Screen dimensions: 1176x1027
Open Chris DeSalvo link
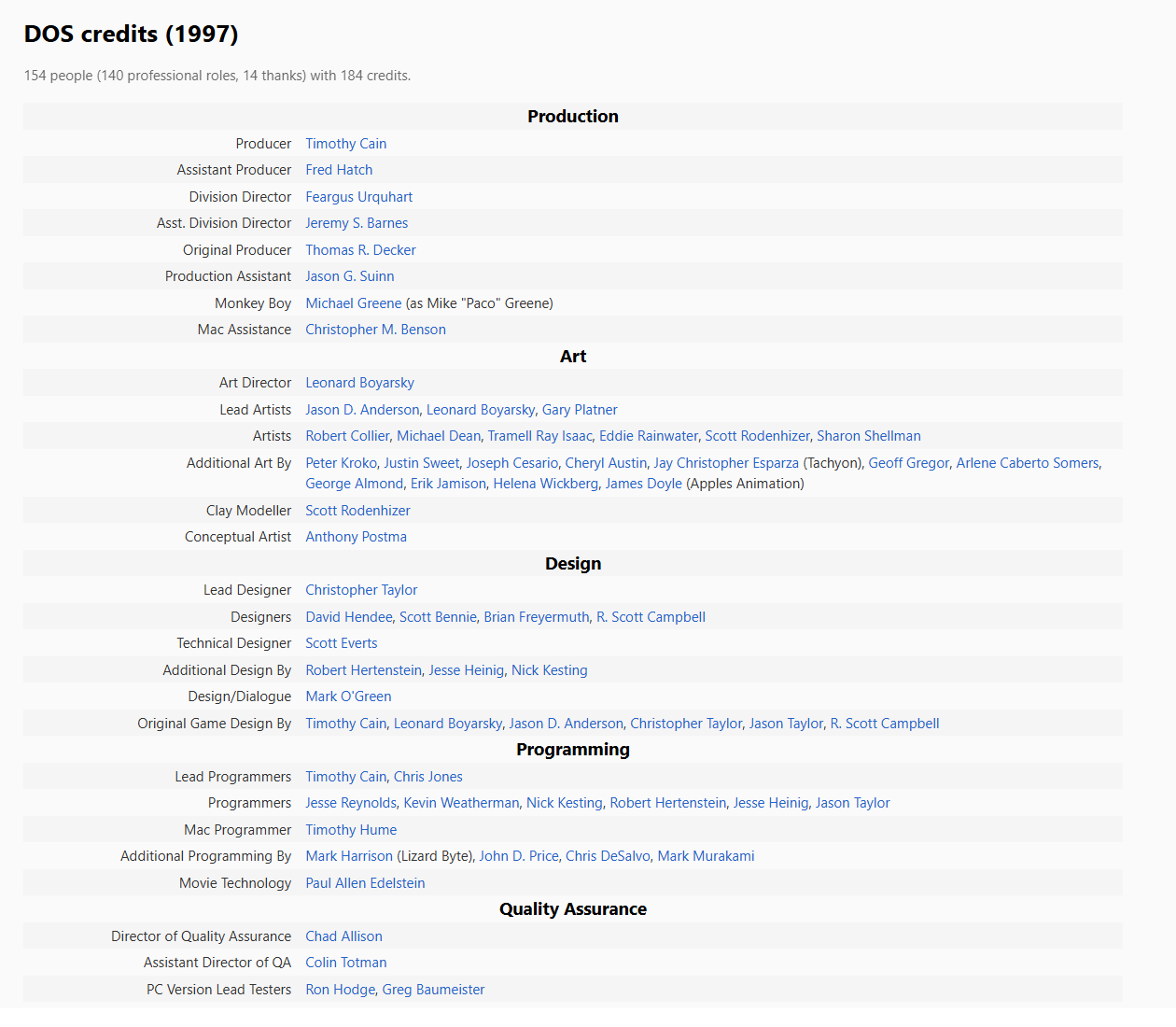tap(608, 856)
